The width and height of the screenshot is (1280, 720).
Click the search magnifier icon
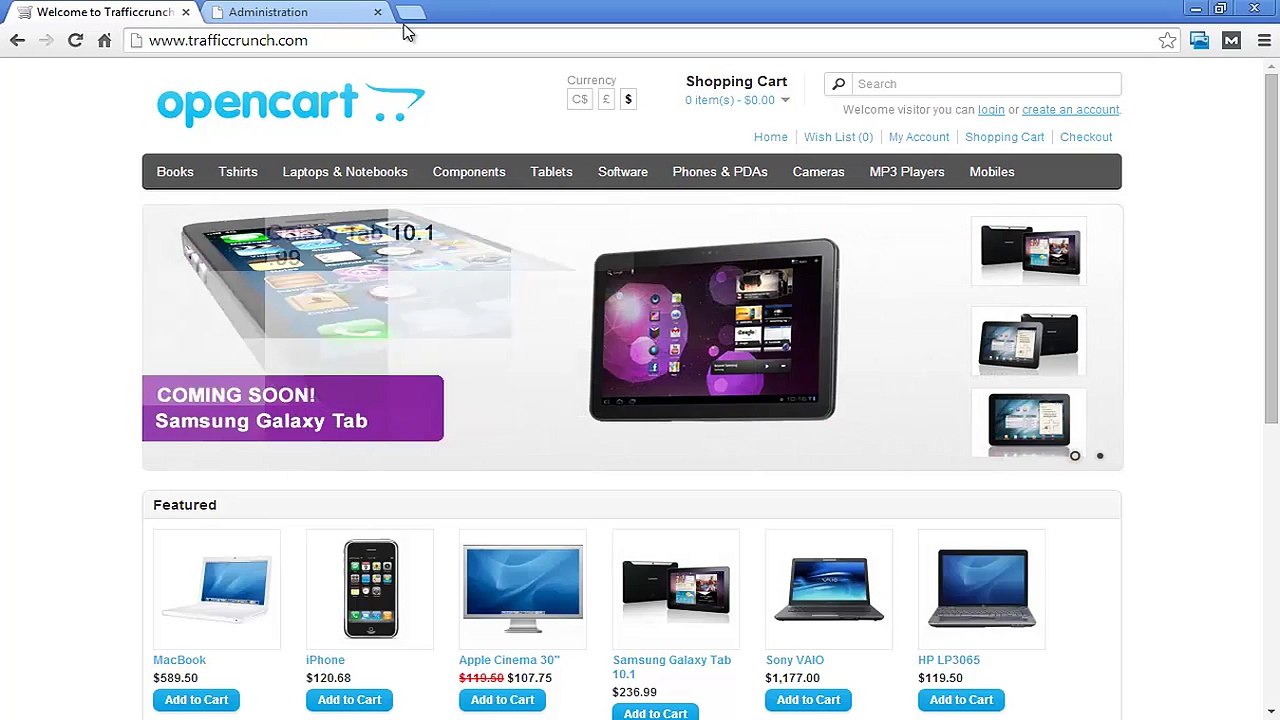tap(839, 84)
